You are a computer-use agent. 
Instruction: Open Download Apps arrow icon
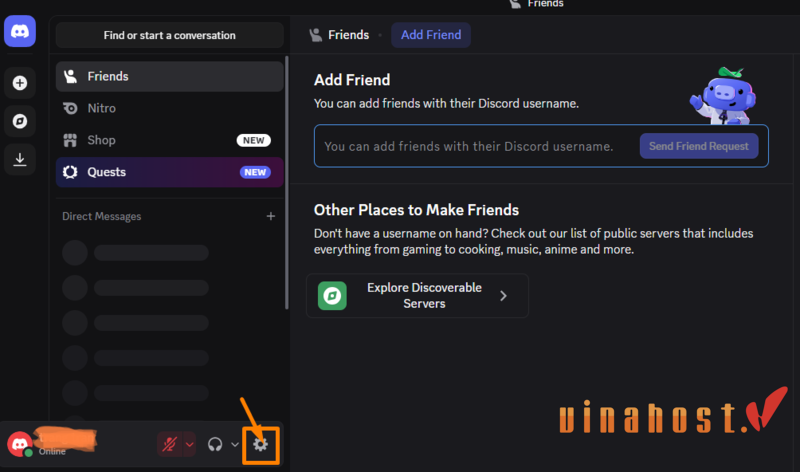20,159
